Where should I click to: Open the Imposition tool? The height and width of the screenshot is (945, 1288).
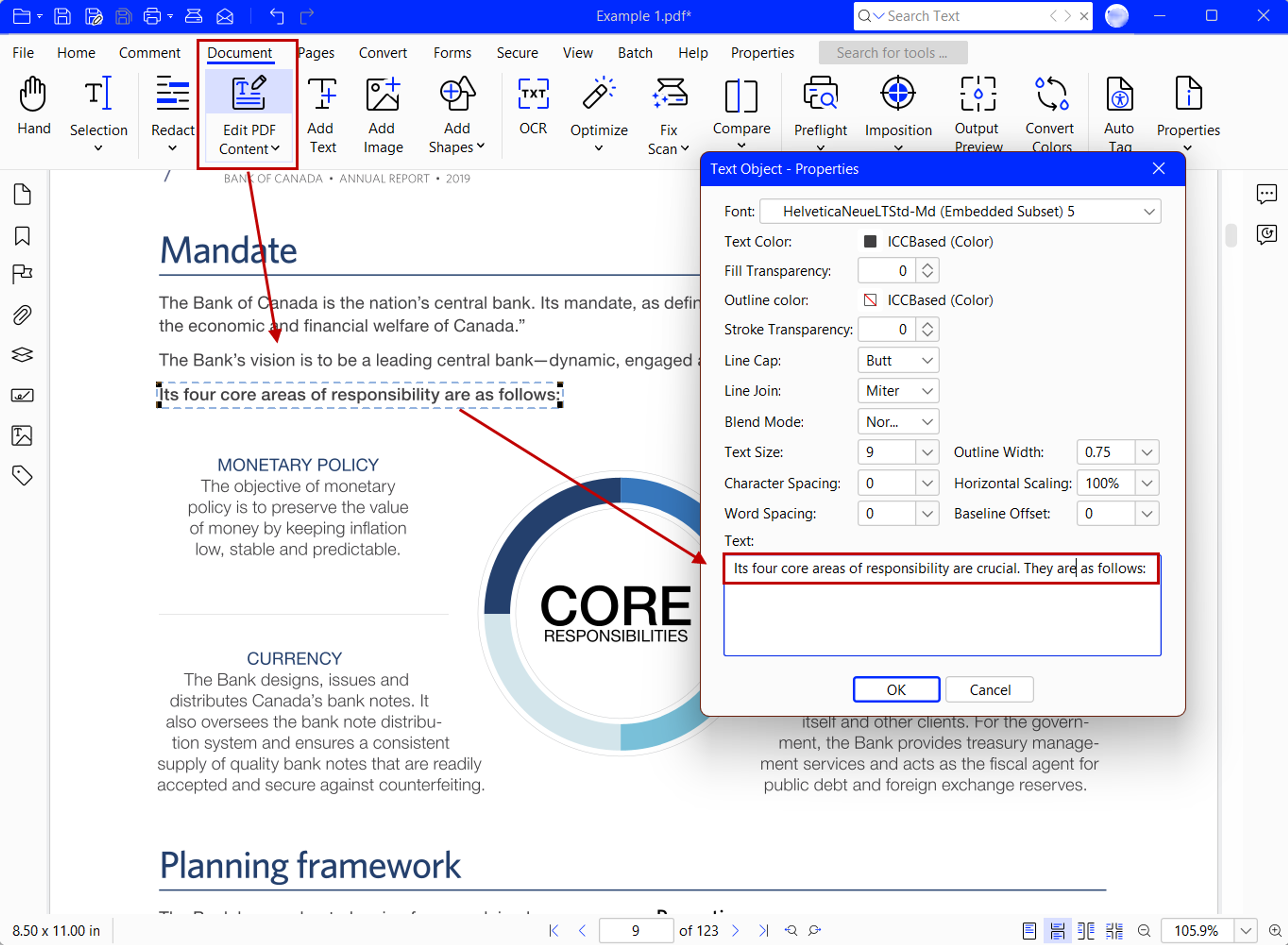898,113
